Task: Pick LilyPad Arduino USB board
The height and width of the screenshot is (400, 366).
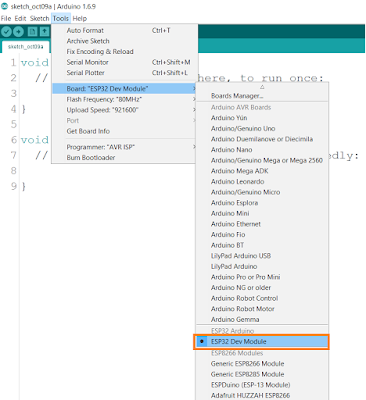Action: pos(262,256)
